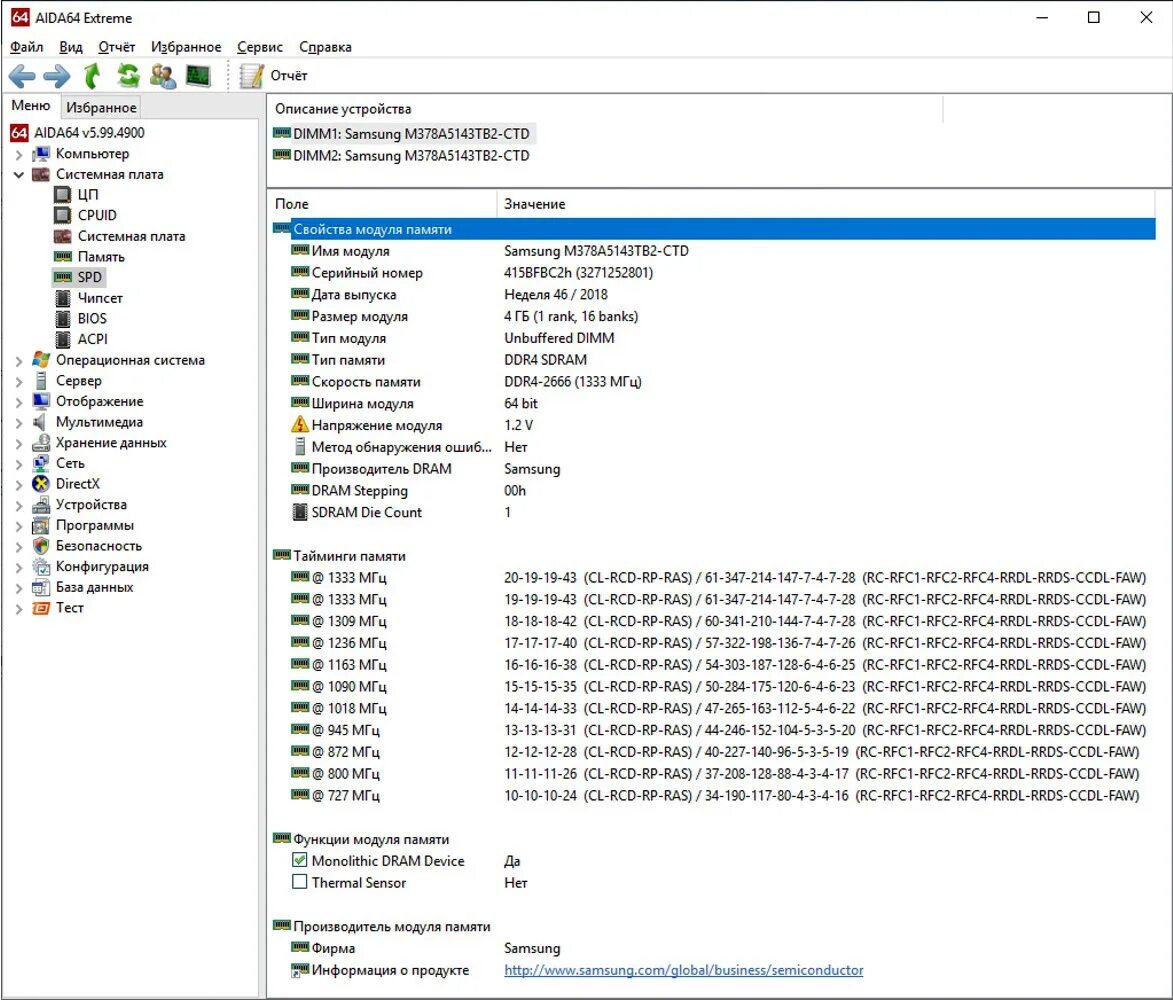
Task: Open the Файл menu
Action: point(26,47)
